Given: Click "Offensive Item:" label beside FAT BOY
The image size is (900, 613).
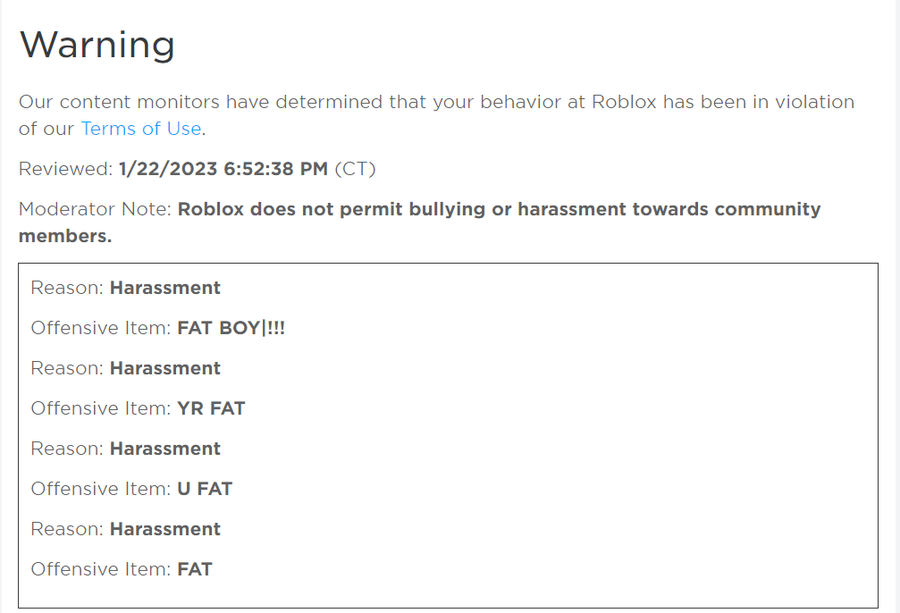Looking at the screenshot, I should click(101, 328).
